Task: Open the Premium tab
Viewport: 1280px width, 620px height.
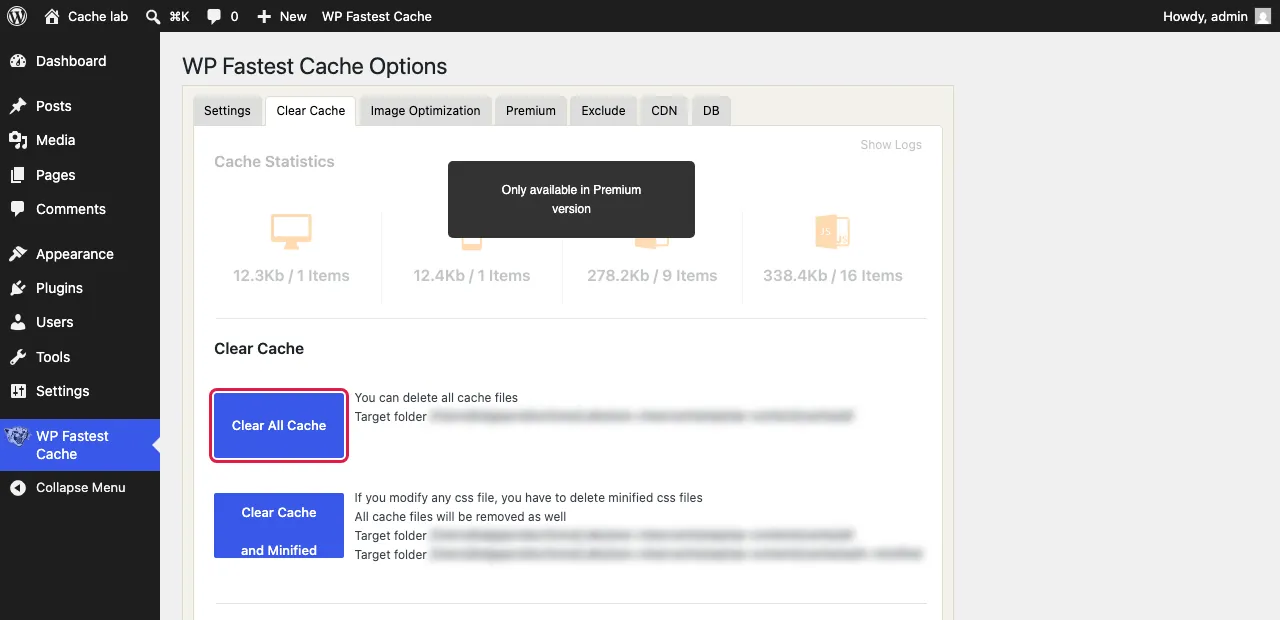Action: (531, 110)
